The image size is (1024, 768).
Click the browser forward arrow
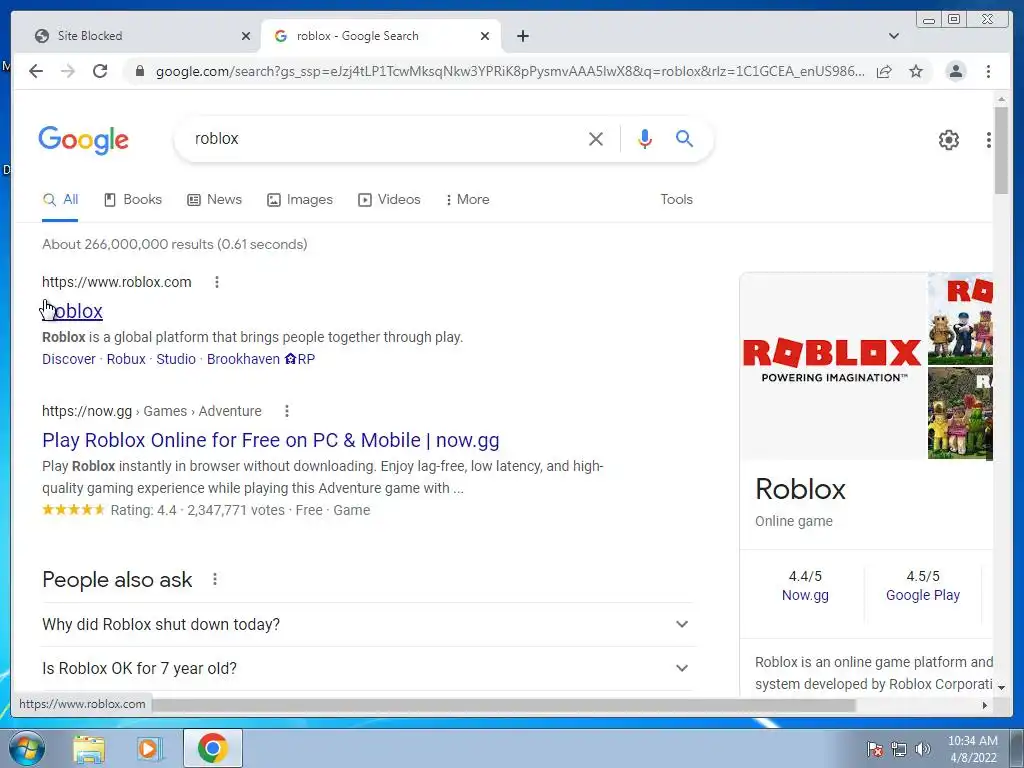68,71
